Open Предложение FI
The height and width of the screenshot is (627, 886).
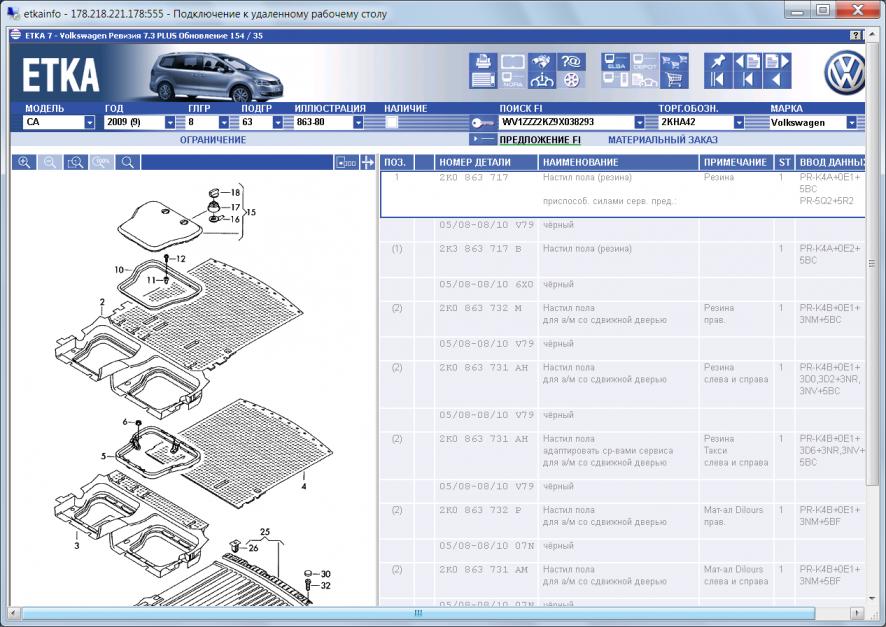point(540,140)
